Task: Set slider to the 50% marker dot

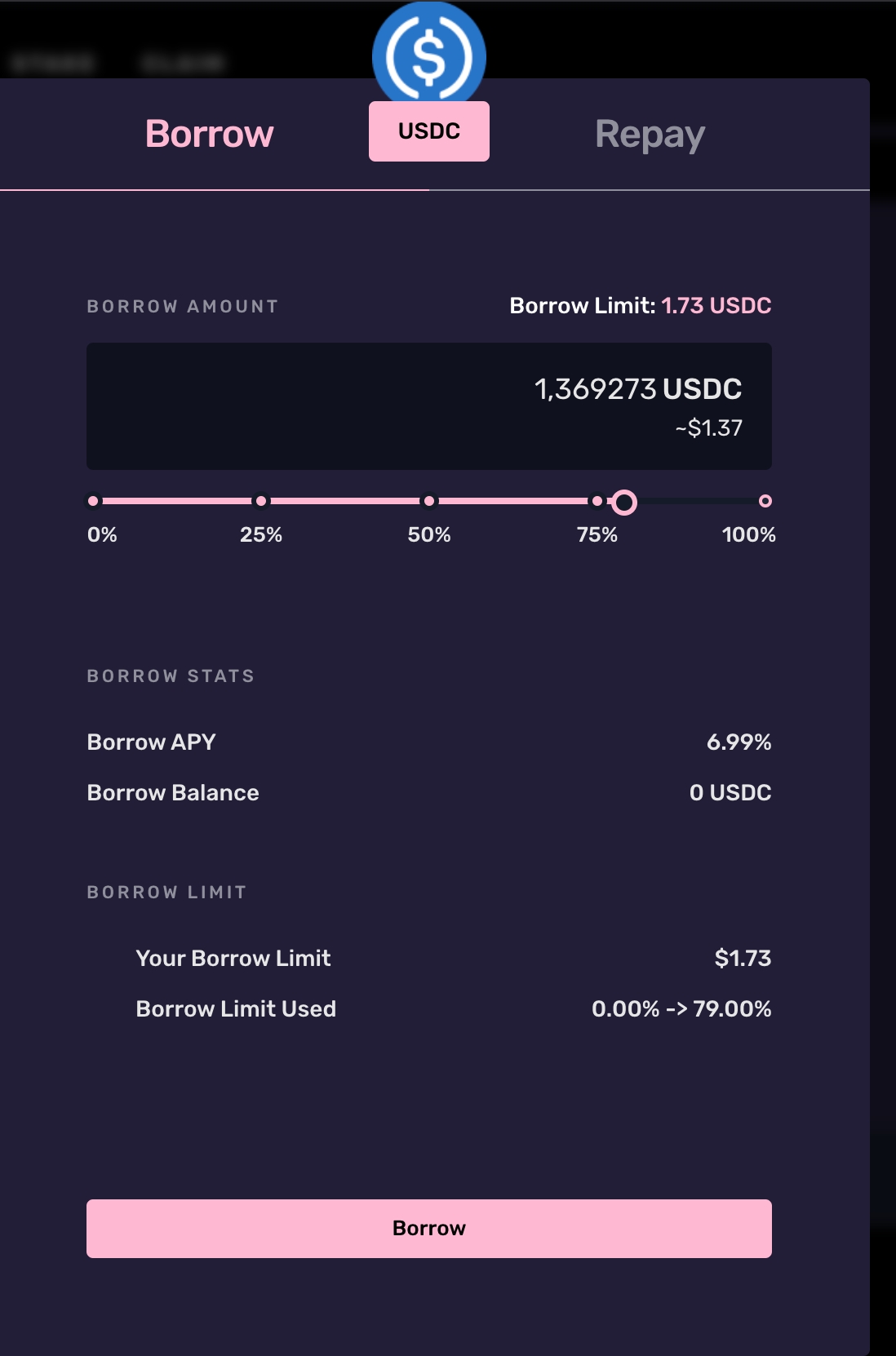Action: click(x=429, y=501)
